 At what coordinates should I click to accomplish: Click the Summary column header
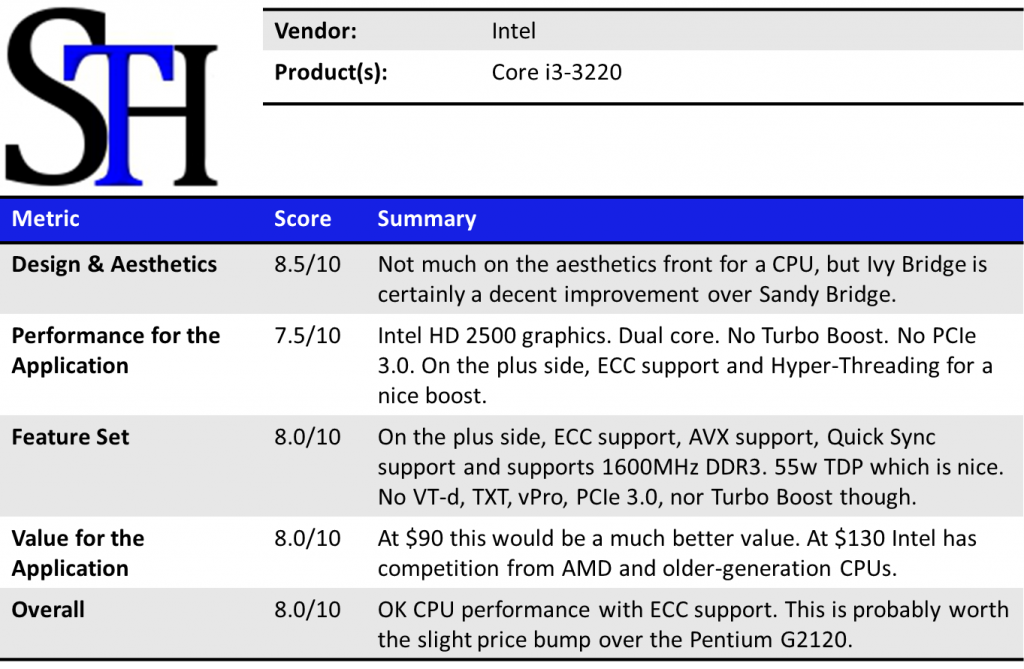426,219
